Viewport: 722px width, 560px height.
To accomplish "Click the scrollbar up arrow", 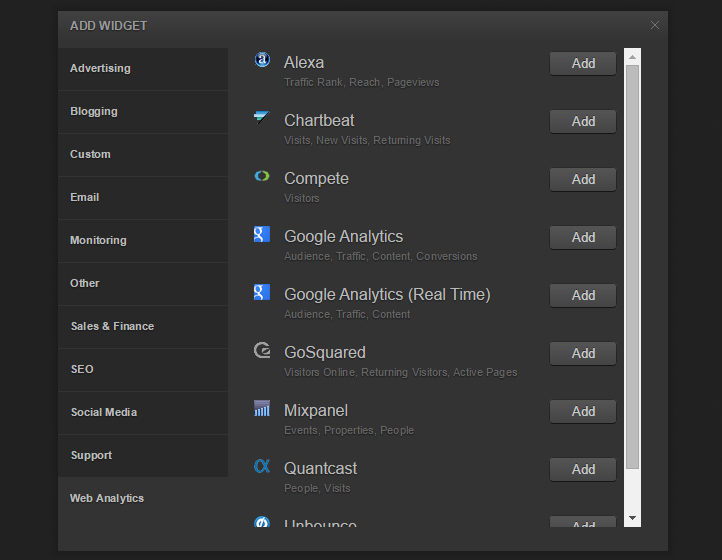I will (632, 57).
